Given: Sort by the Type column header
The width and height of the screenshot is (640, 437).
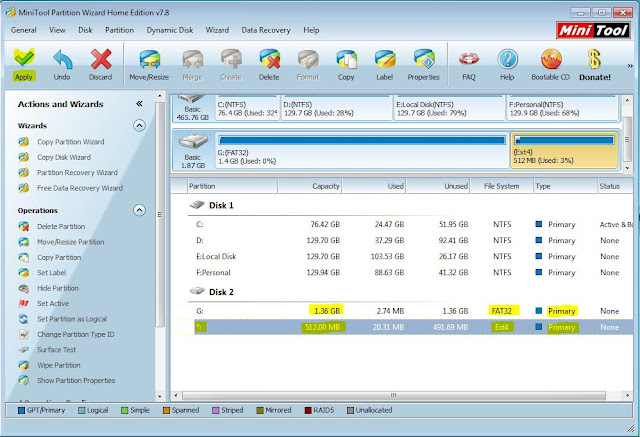Looking at the screenshot, I should click(565, 186).
